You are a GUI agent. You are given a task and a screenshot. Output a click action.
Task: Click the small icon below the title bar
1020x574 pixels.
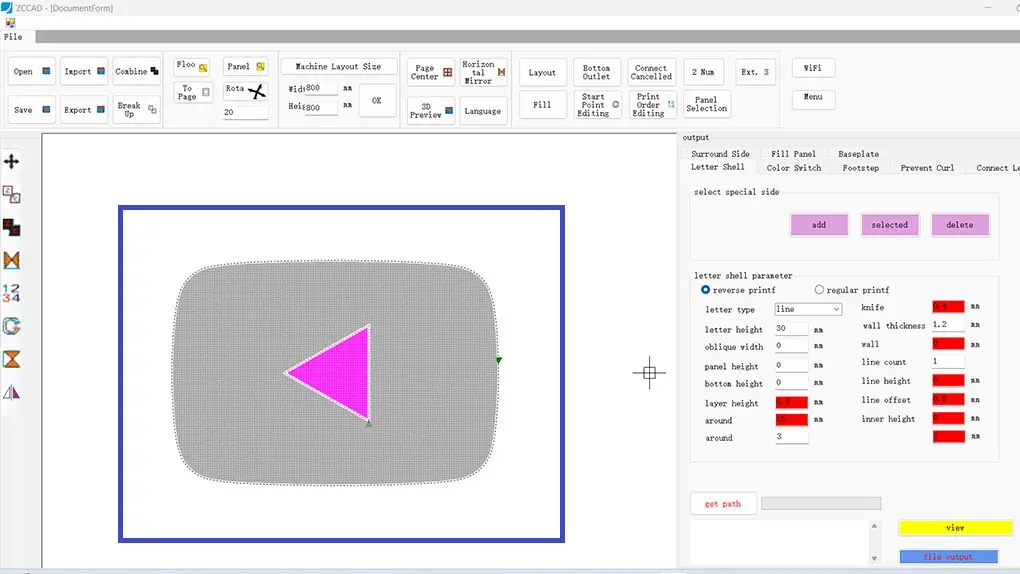tap(10, 23)
